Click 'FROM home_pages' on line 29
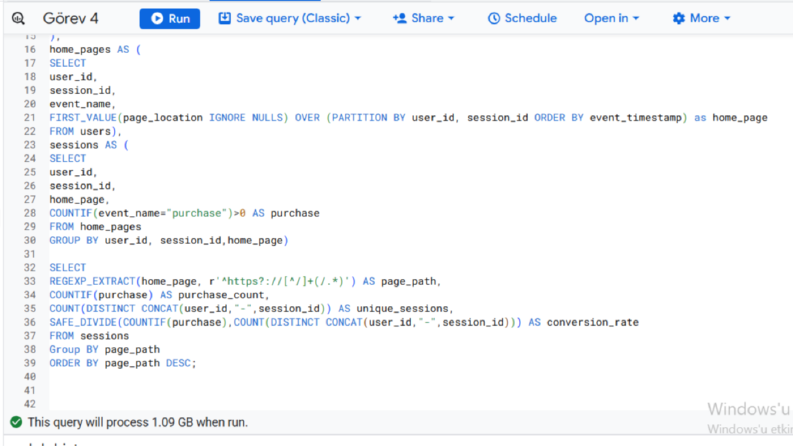 tap(95, 227)
